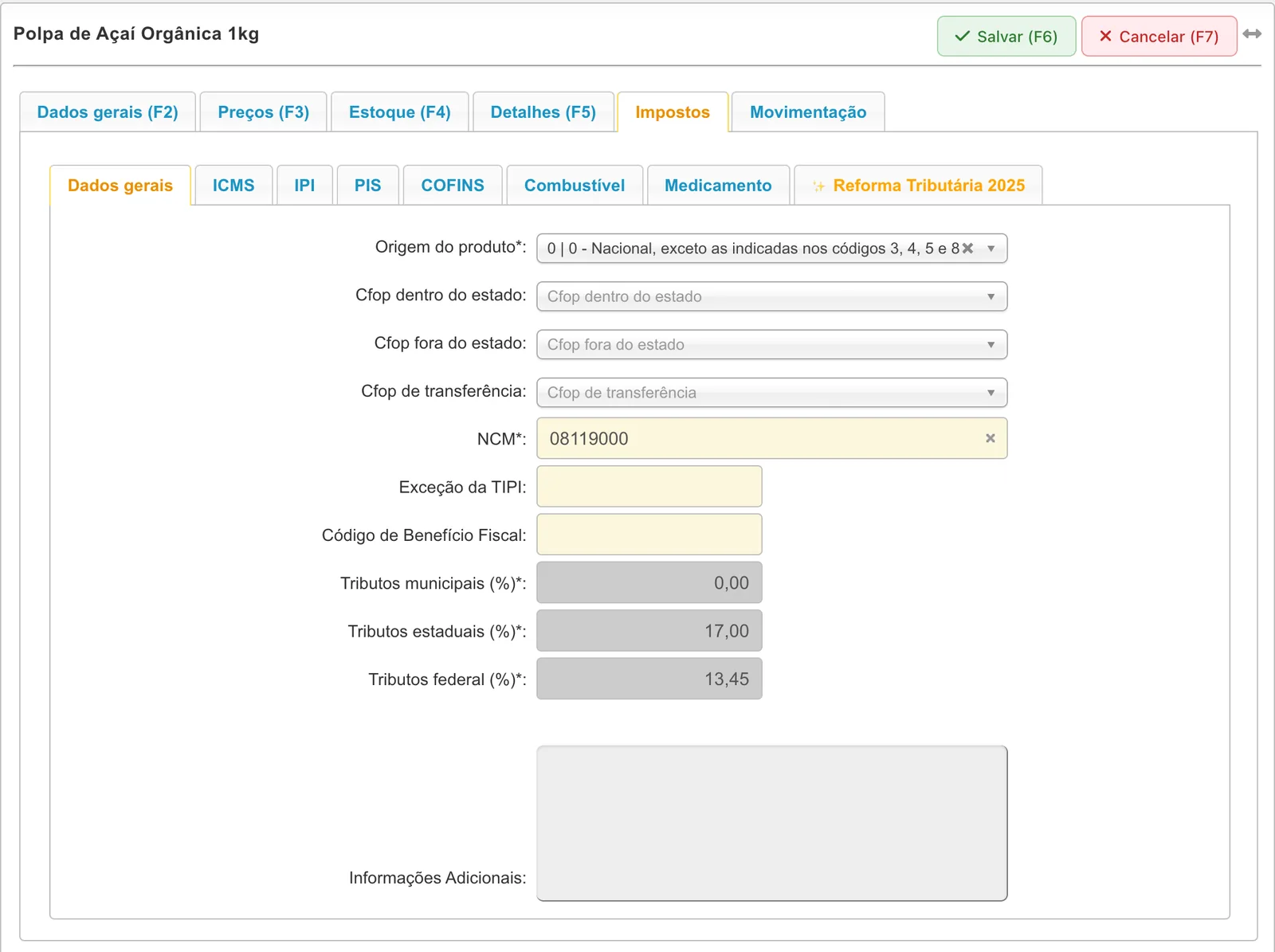Click the Tributos estaduais percentage field
This screenshot has width=1275, height=952.
click(649, 630)
